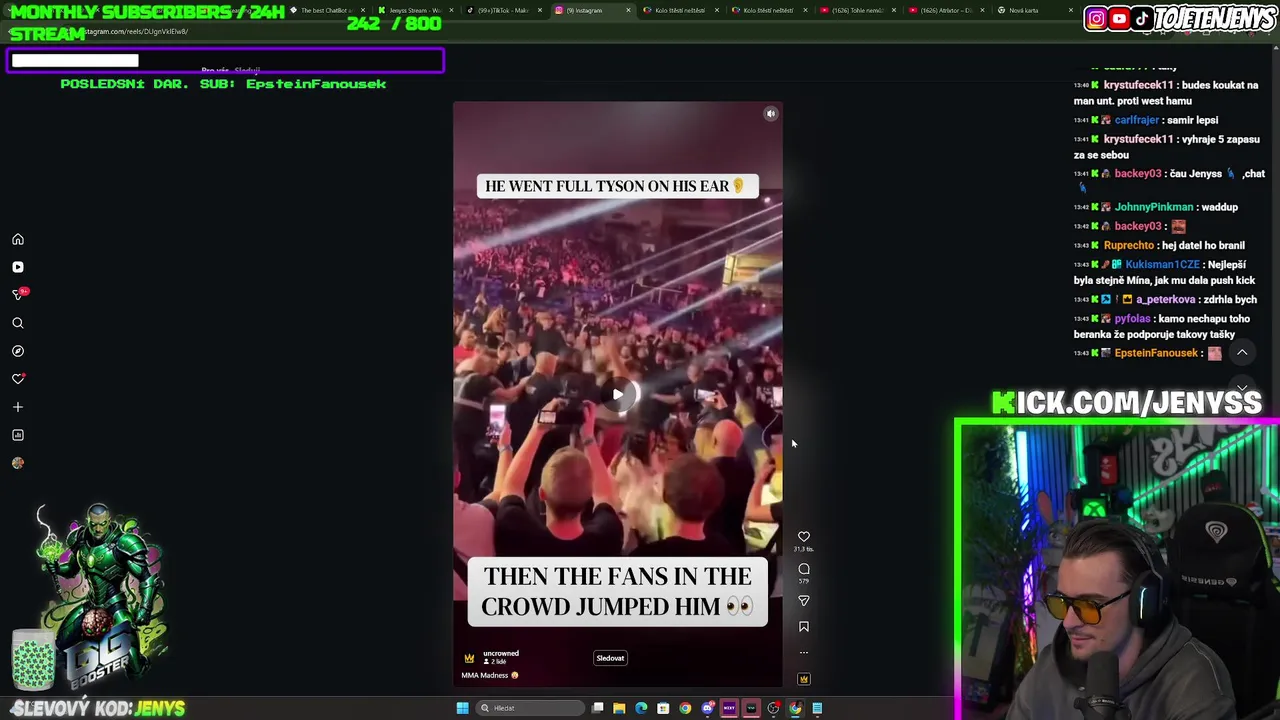Screen dimensions: 1280x720
Task: Open OBS Studio from the taskbar
Action: (773, 708)
